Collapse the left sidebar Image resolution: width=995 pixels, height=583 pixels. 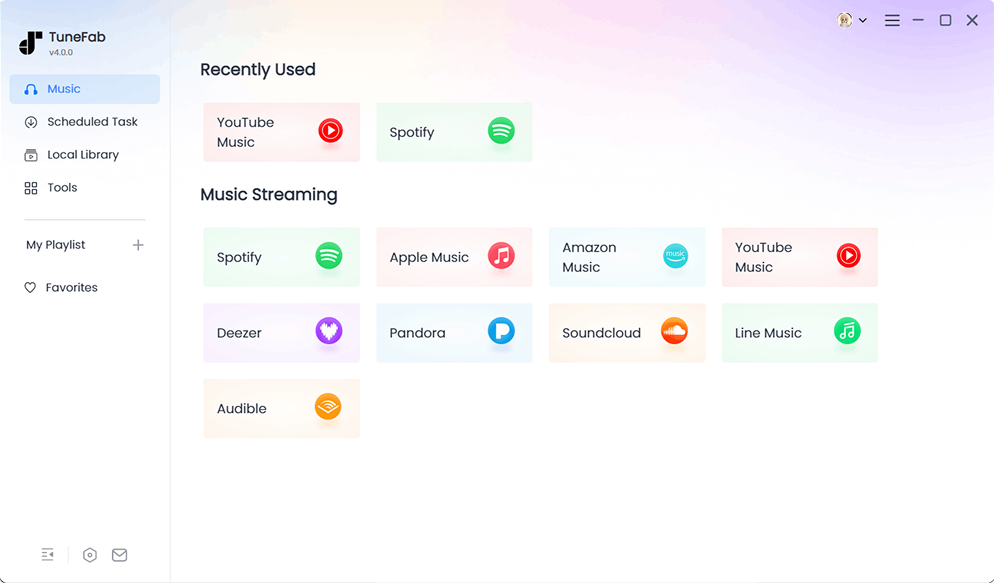tap(47, 554)
